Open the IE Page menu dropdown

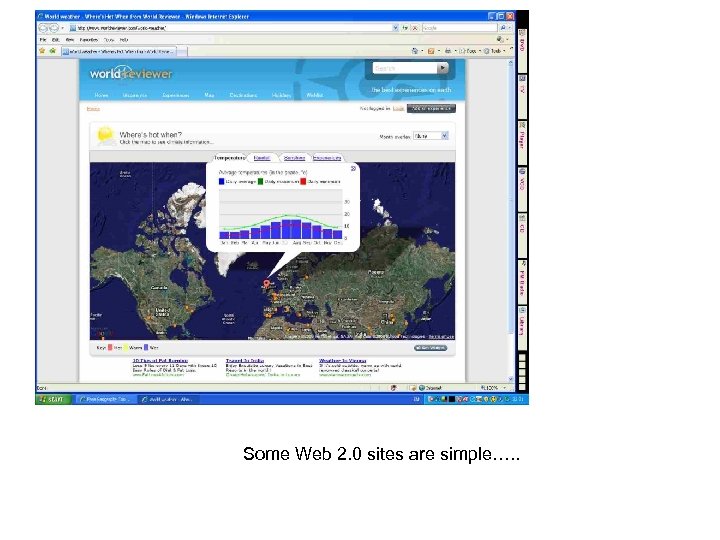click(x=469, y=51)
